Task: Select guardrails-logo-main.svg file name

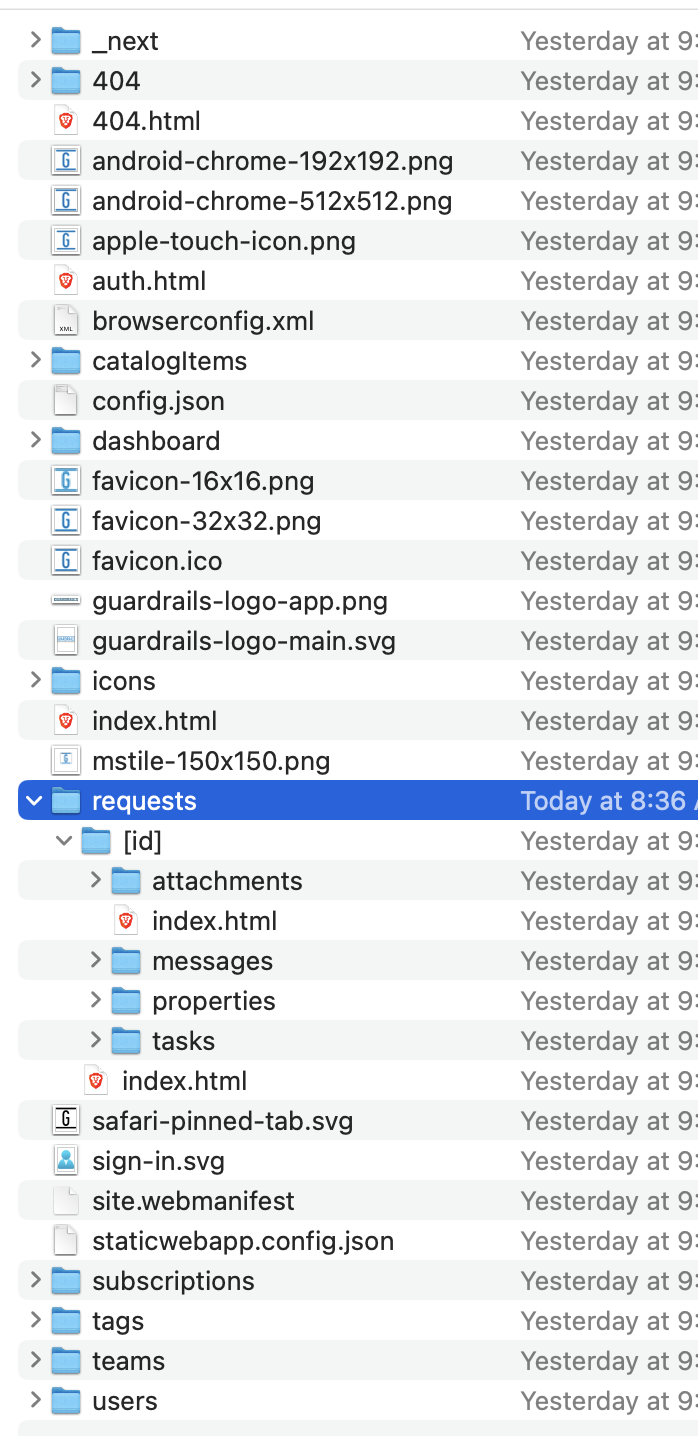Action: click(x=244, y=641)
